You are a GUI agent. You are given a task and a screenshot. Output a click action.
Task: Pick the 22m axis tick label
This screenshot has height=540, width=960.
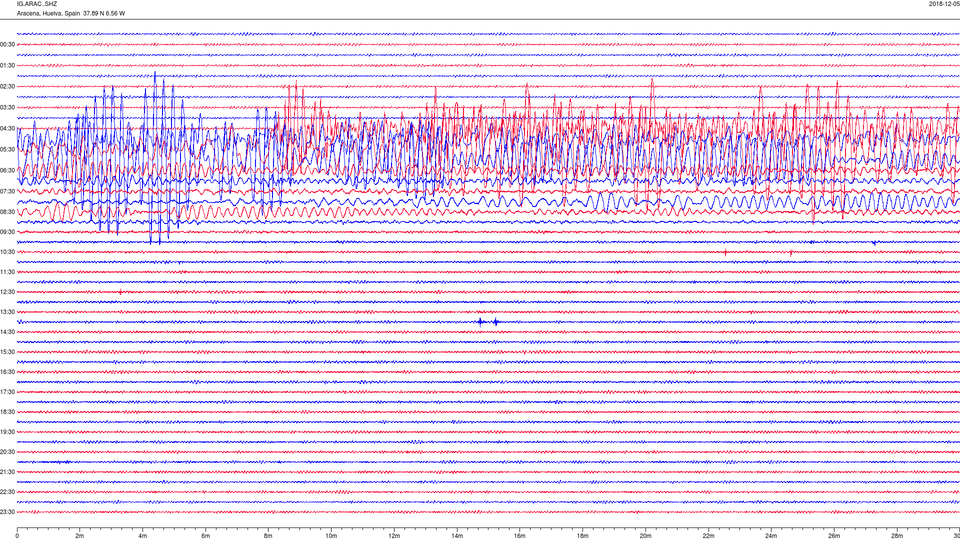click(x=708, y=536)
